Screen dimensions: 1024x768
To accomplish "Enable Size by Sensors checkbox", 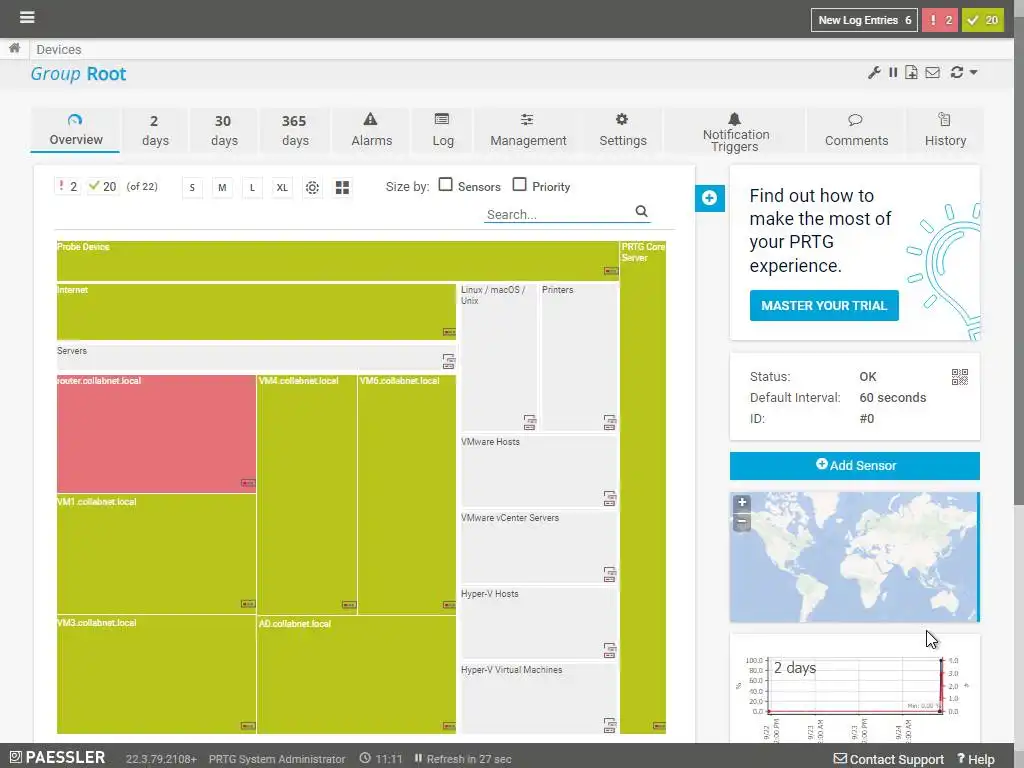I will 445,185.
